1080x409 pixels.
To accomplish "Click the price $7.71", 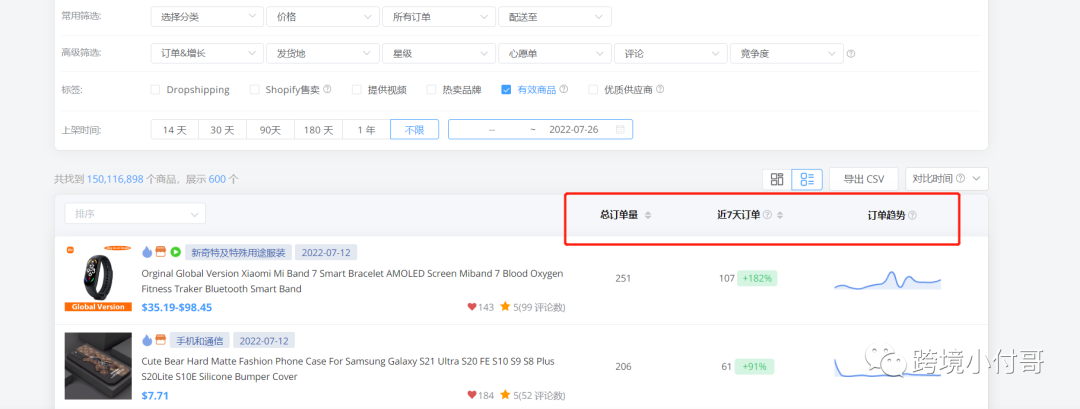I will coord(155,395).
